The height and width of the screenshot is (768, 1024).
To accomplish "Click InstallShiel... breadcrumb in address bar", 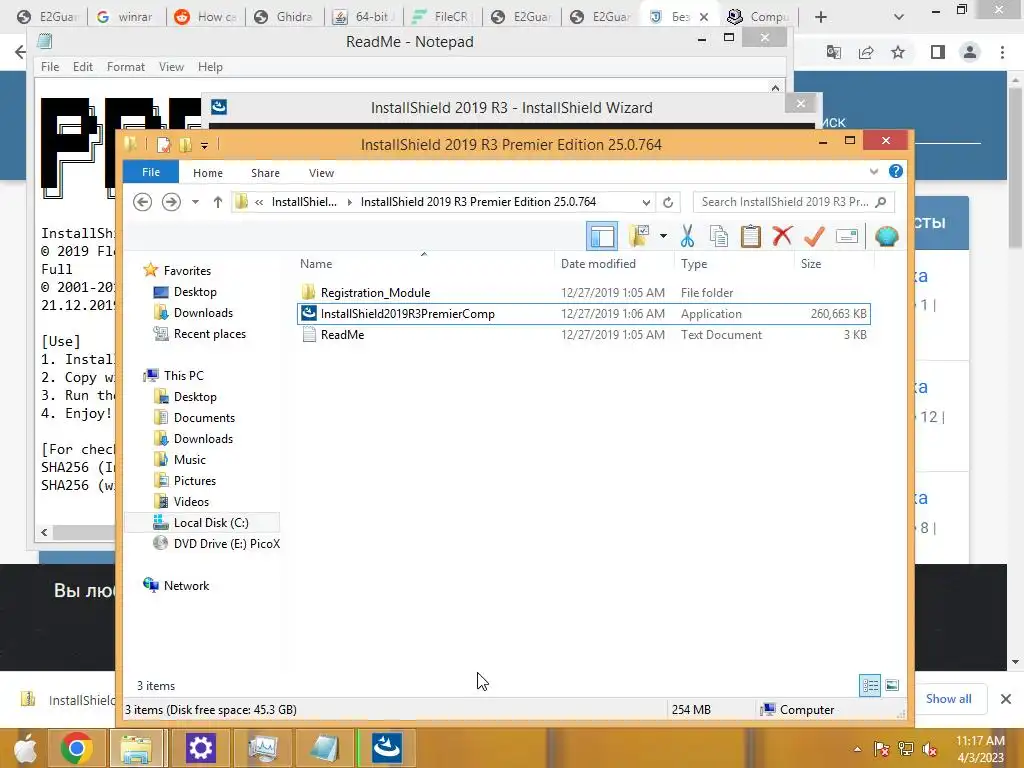I will (304, 202).
